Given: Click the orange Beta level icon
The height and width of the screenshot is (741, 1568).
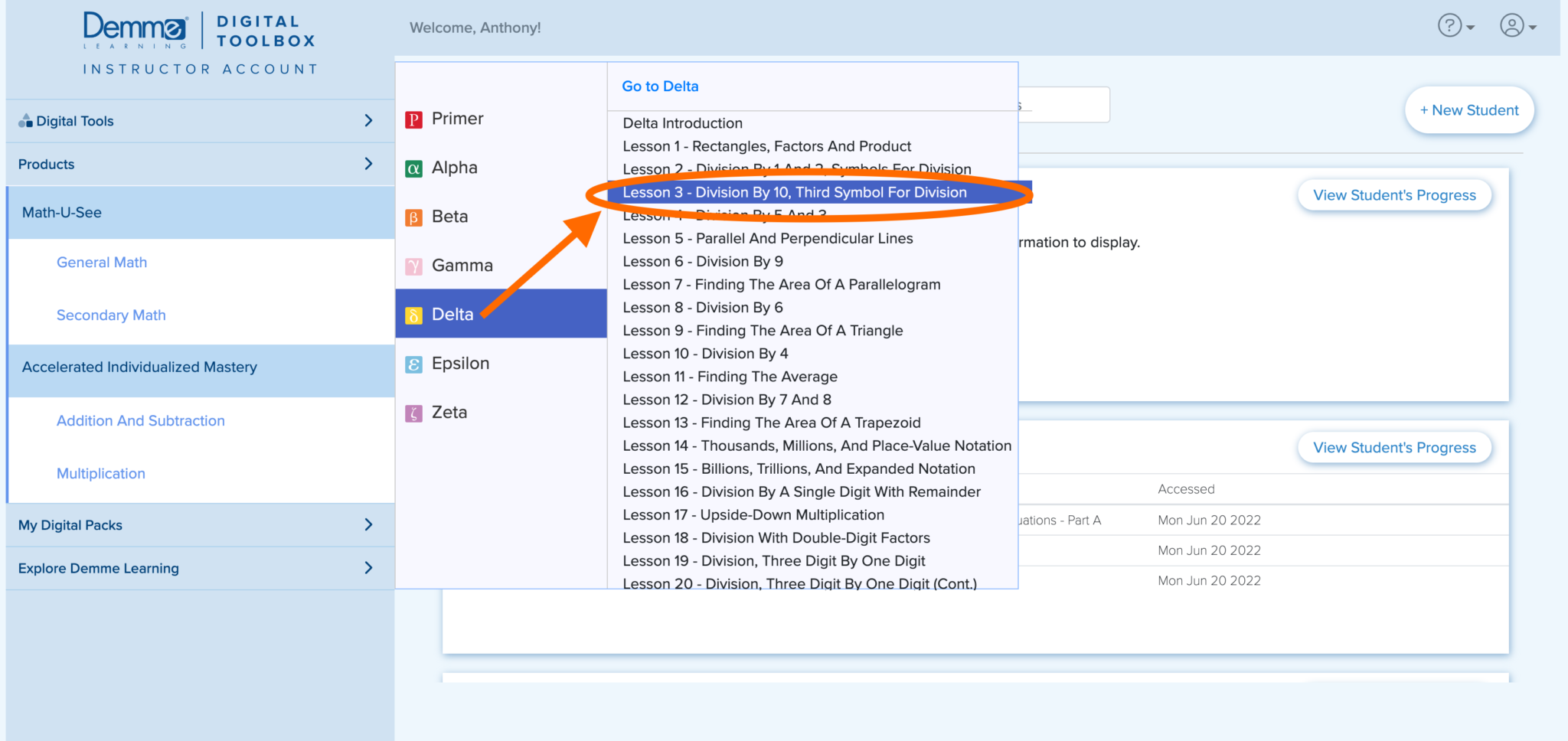Looking at the screenshot, I should (413, 217).
